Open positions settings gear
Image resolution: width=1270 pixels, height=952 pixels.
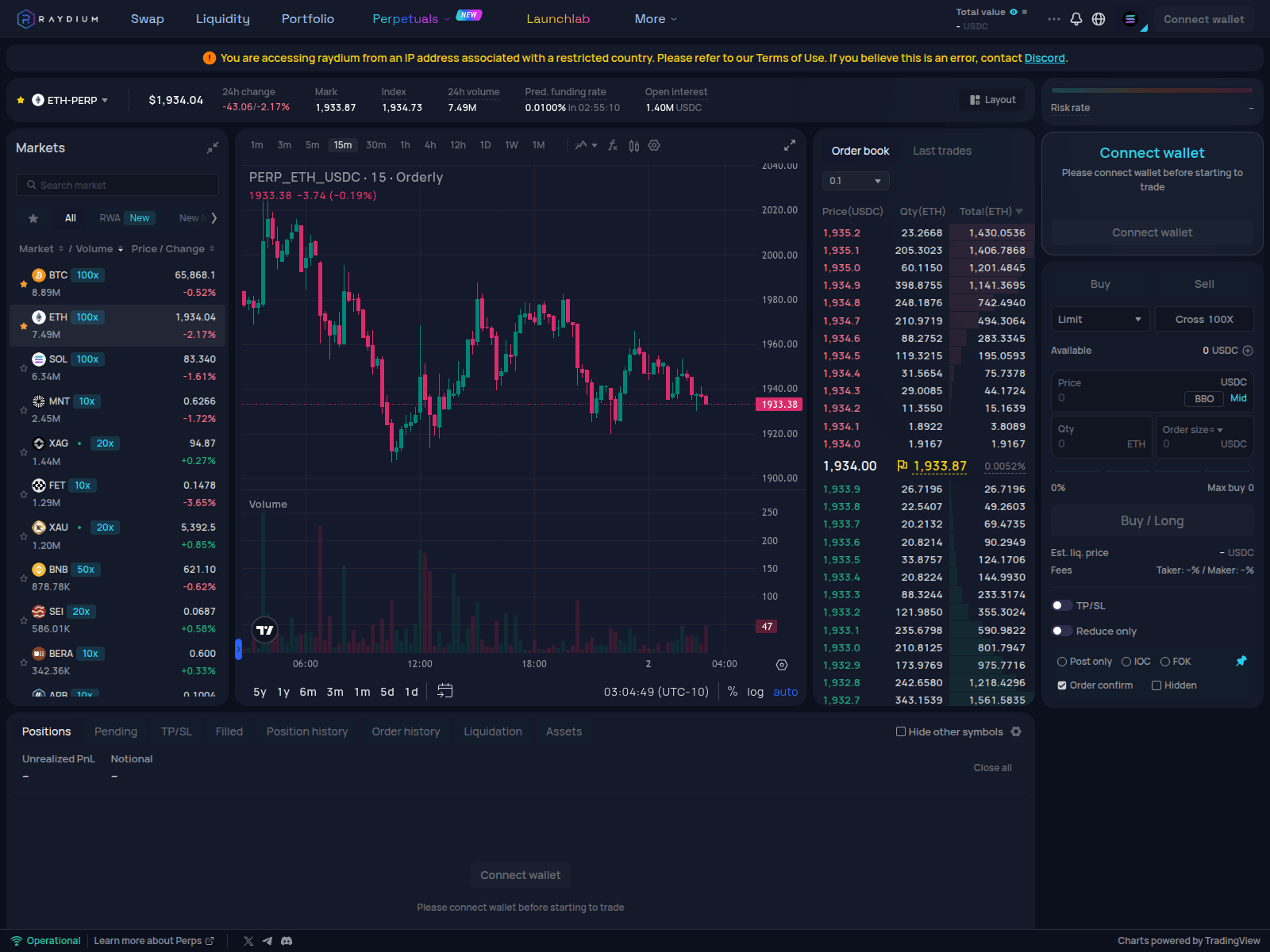[x=1016, y=731]
